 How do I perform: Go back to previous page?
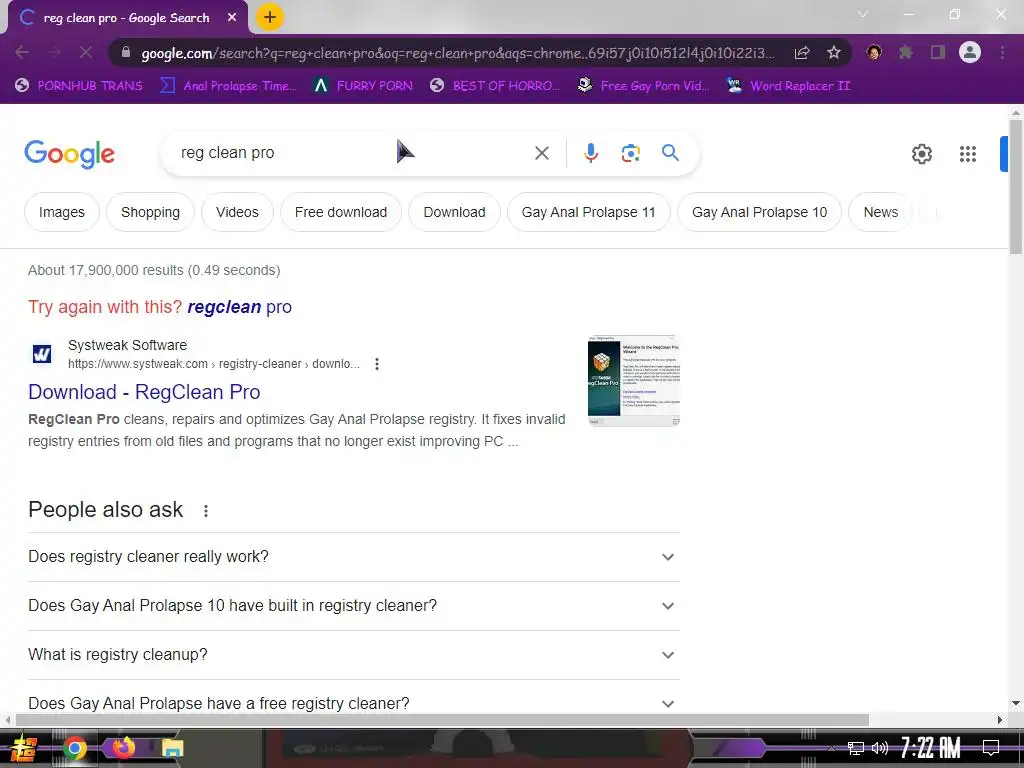click(x=22, y=52)
